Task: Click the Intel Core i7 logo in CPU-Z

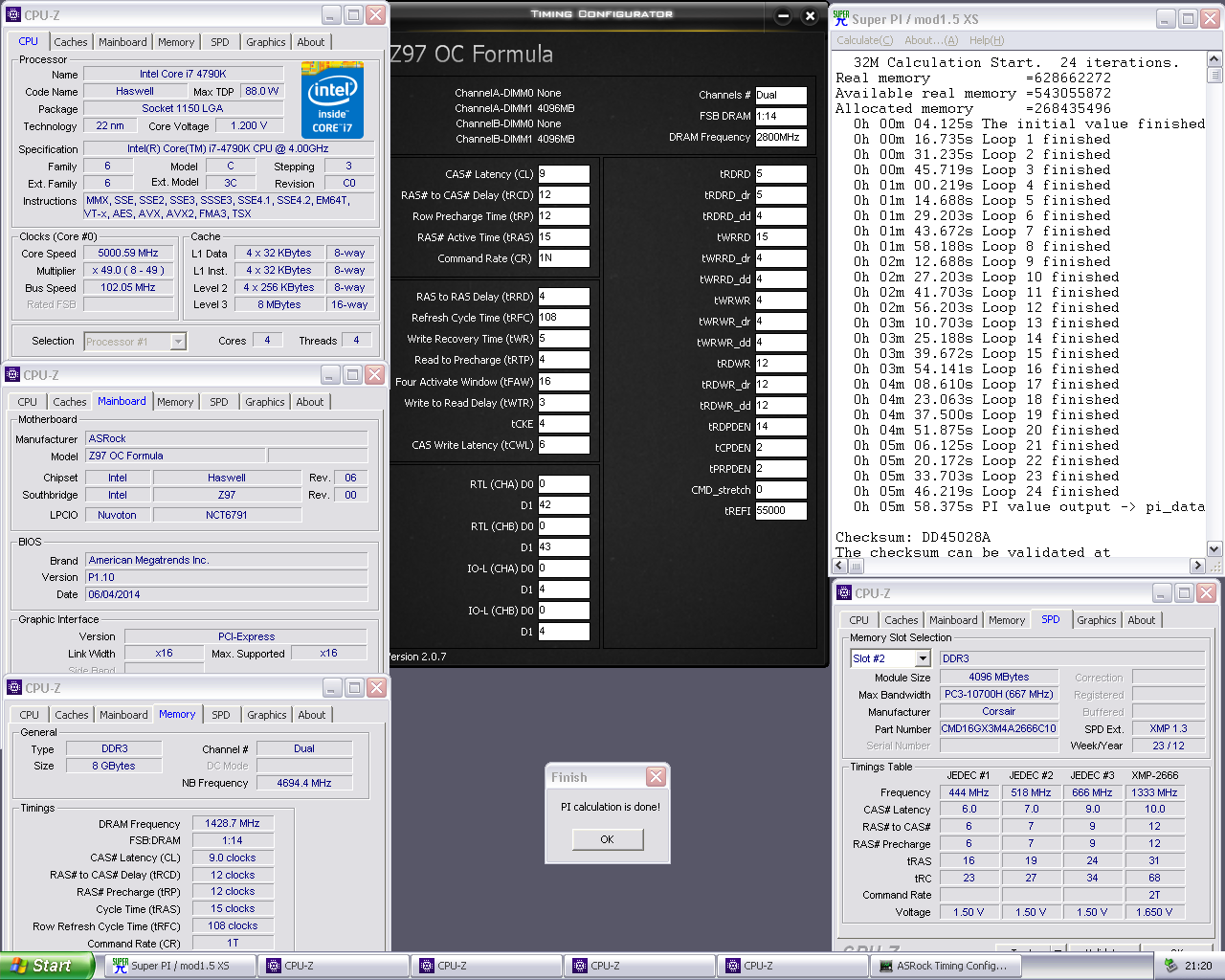Action: tap(332, 100)
